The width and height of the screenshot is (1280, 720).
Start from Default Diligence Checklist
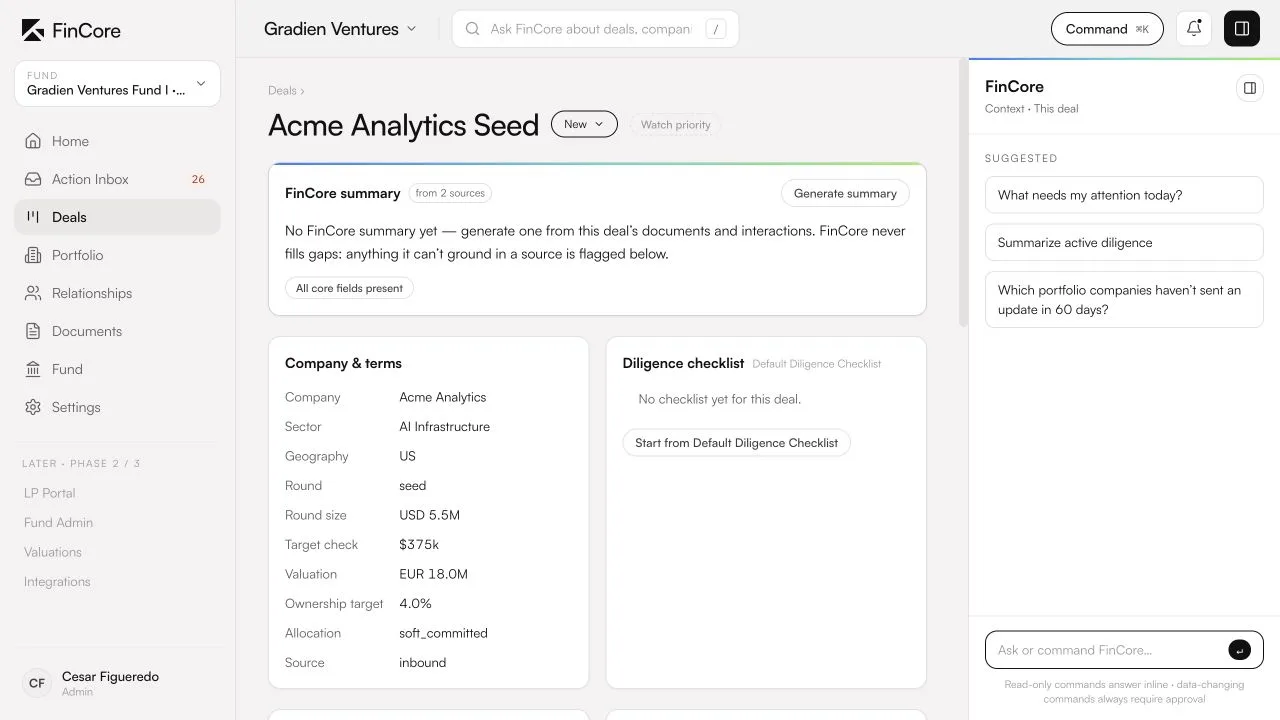click(736, 443)
